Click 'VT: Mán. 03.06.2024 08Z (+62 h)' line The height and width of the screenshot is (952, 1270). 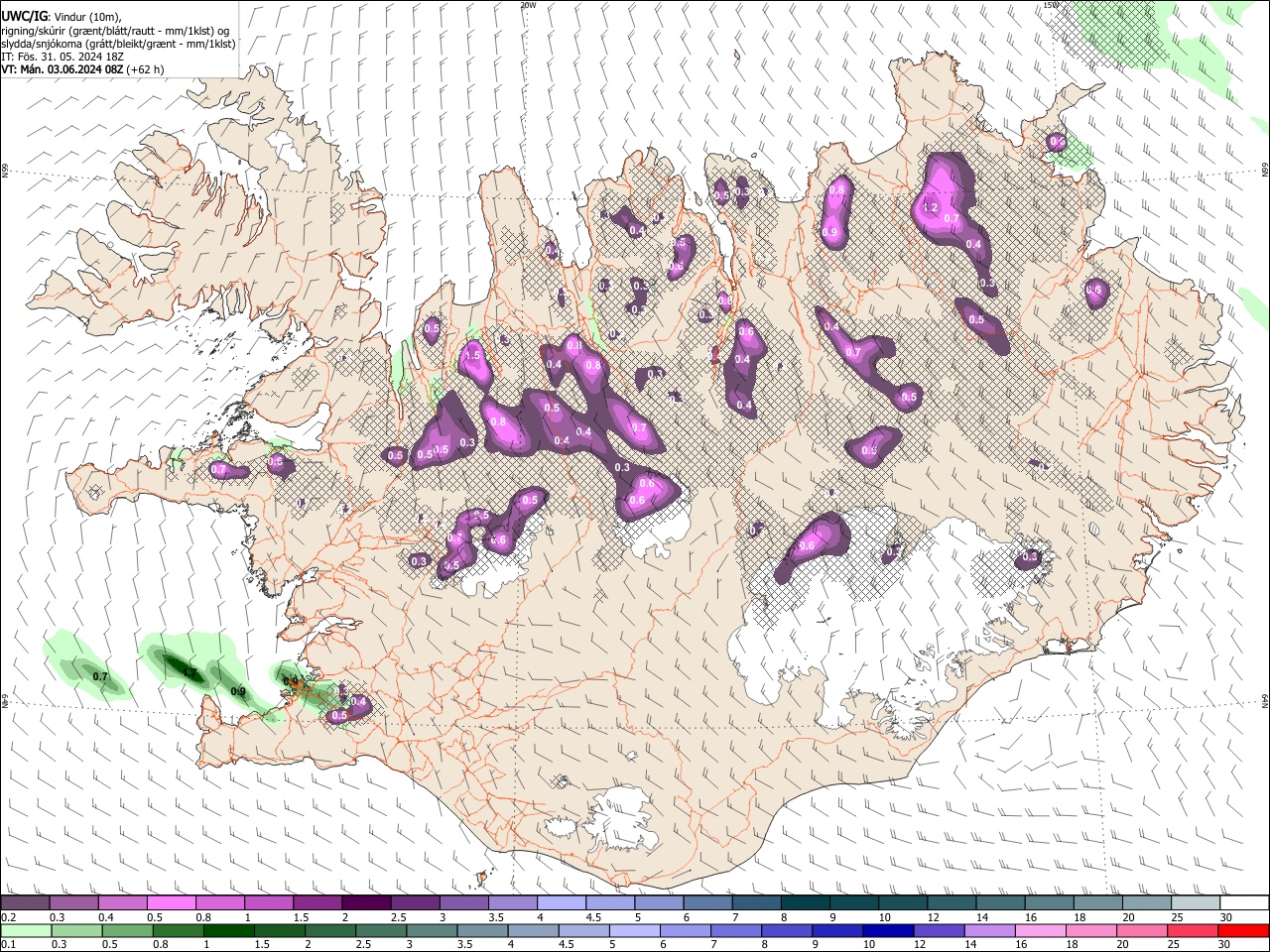82,69
